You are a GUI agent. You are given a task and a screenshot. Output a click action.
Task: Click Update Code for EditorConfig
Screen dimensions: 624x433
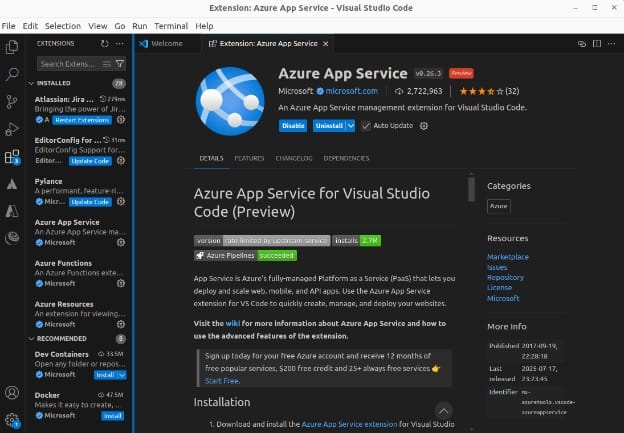point(90,161)
